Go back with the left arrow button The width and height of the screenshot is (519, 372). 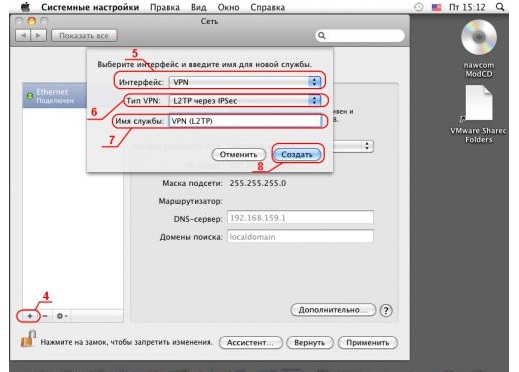point(23,35)
